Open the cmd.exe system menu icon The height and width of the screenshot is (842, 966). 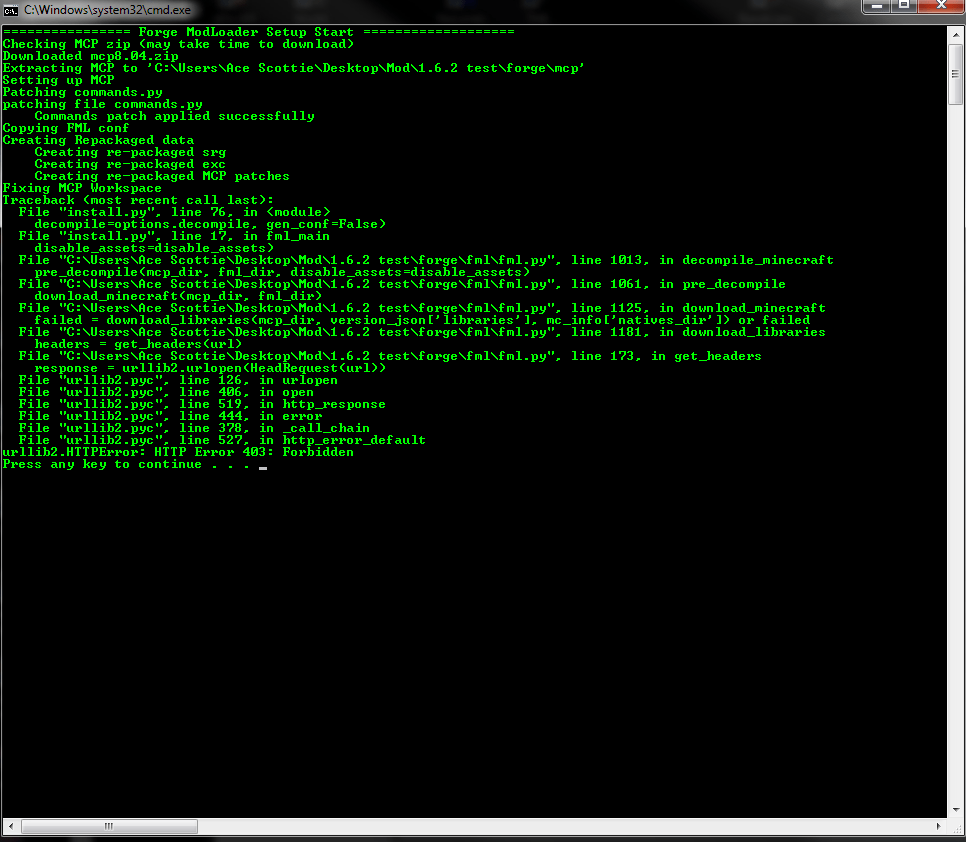pos(10,10)
